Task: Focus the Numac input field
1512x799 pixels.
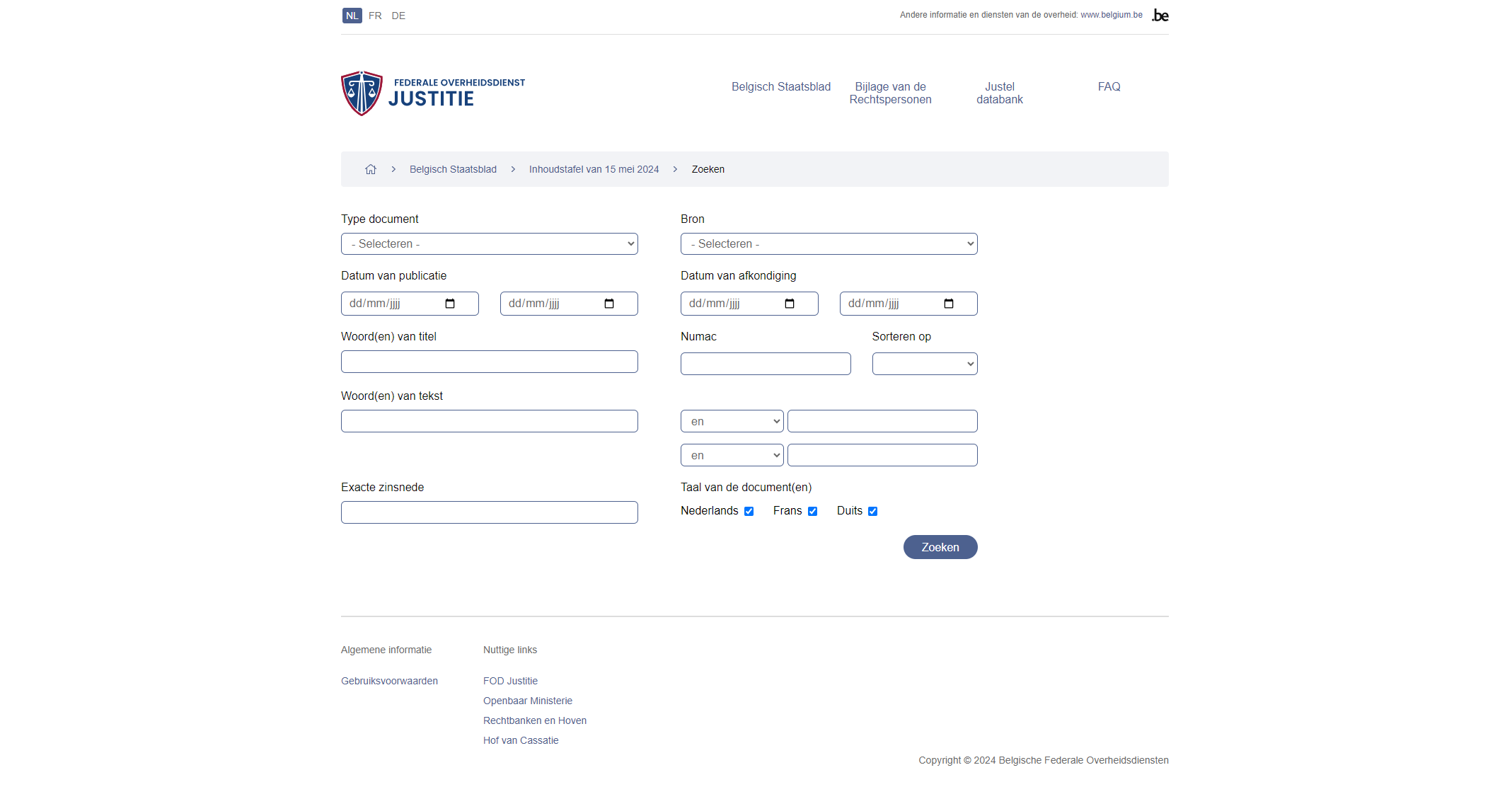Action: coord(765,364)
